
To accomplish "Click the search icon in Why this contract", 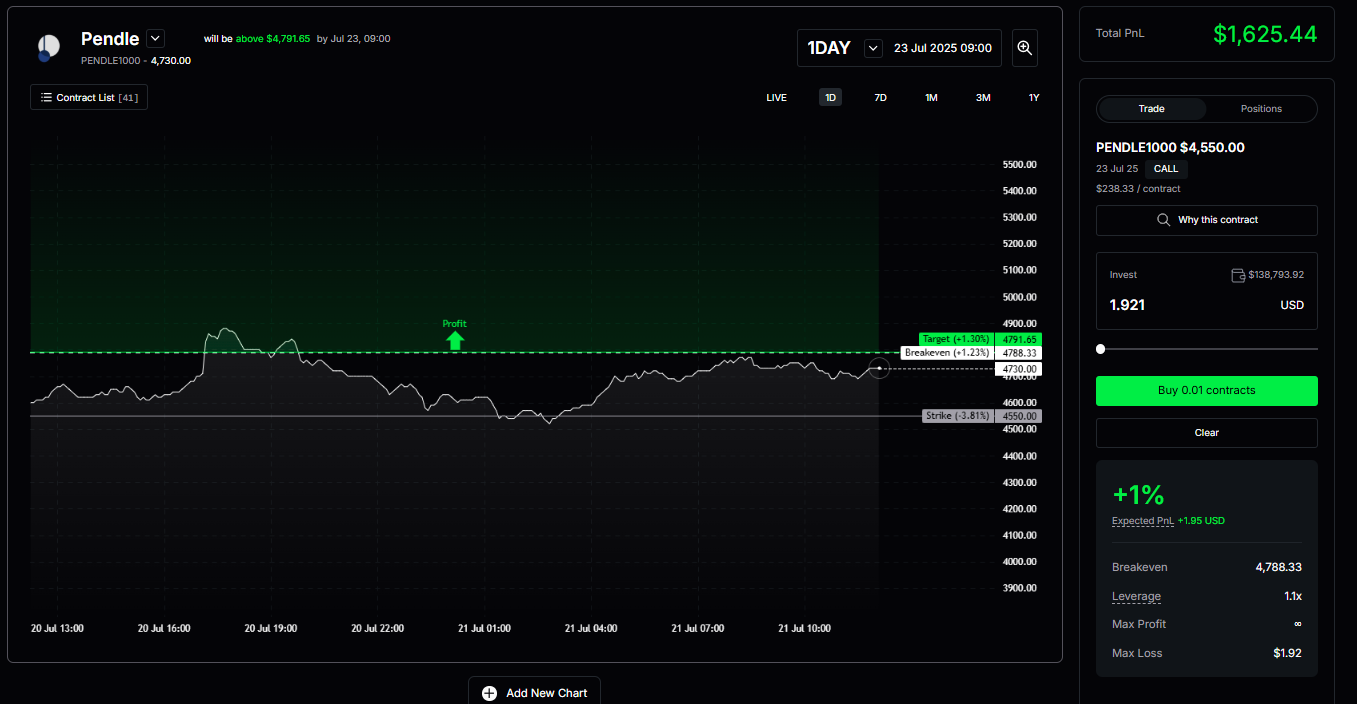I will (x=1163, y=219).
